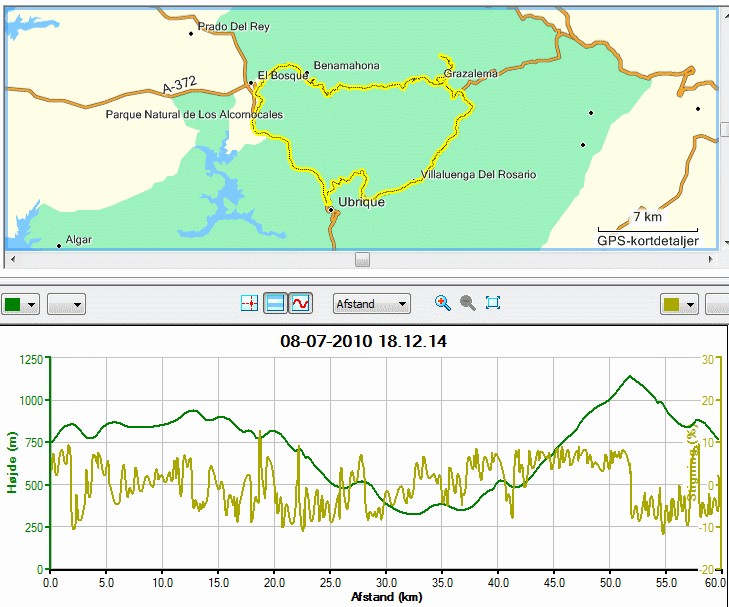Click the map vertical scrollbar down arrow

[x=725, y=242]
